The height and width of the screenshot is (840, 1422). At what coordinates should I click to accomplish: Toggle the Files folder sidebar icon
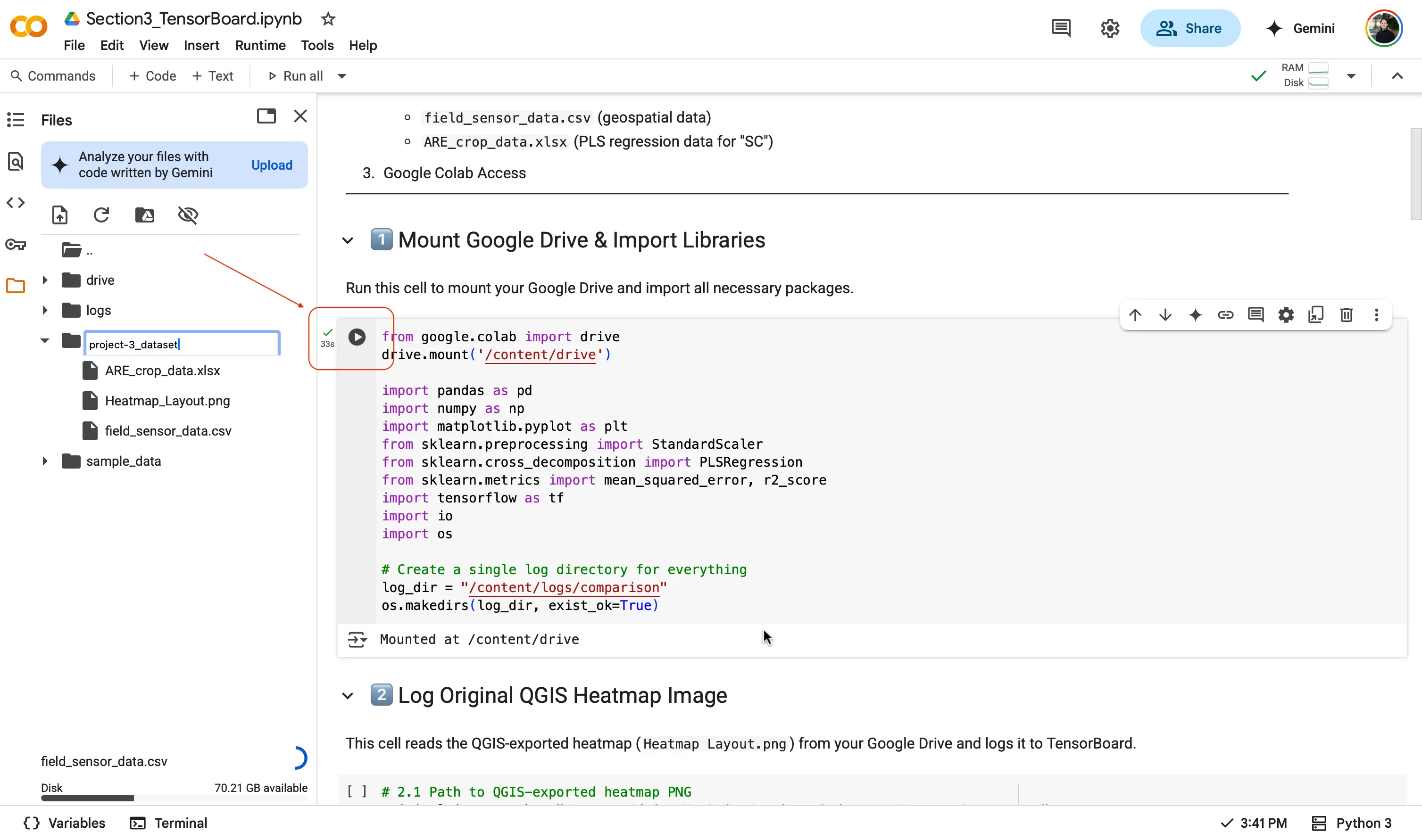[x=15, y=286]
